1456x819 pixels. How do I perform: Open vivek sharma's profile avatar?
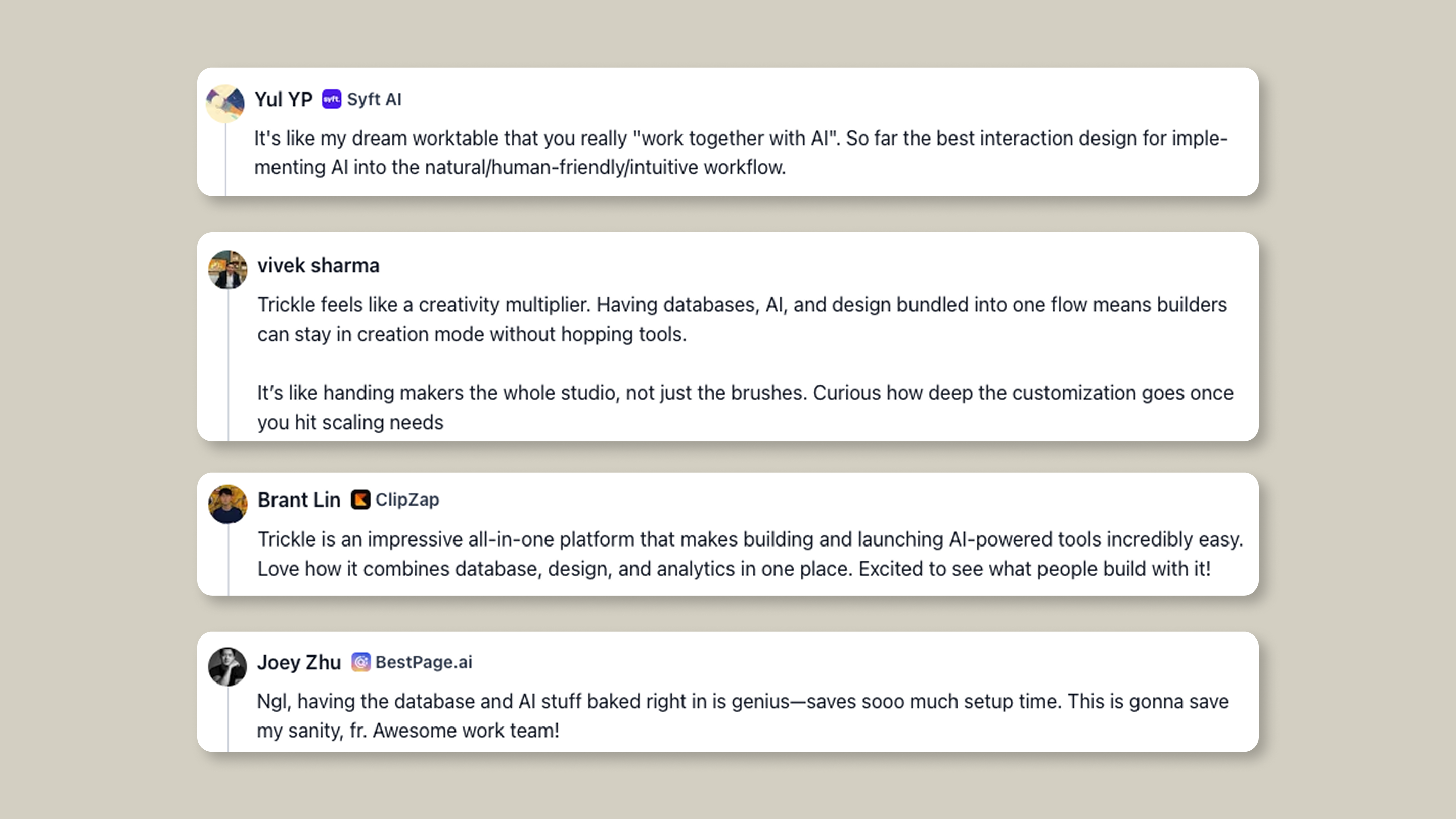[x=228, y=269]
